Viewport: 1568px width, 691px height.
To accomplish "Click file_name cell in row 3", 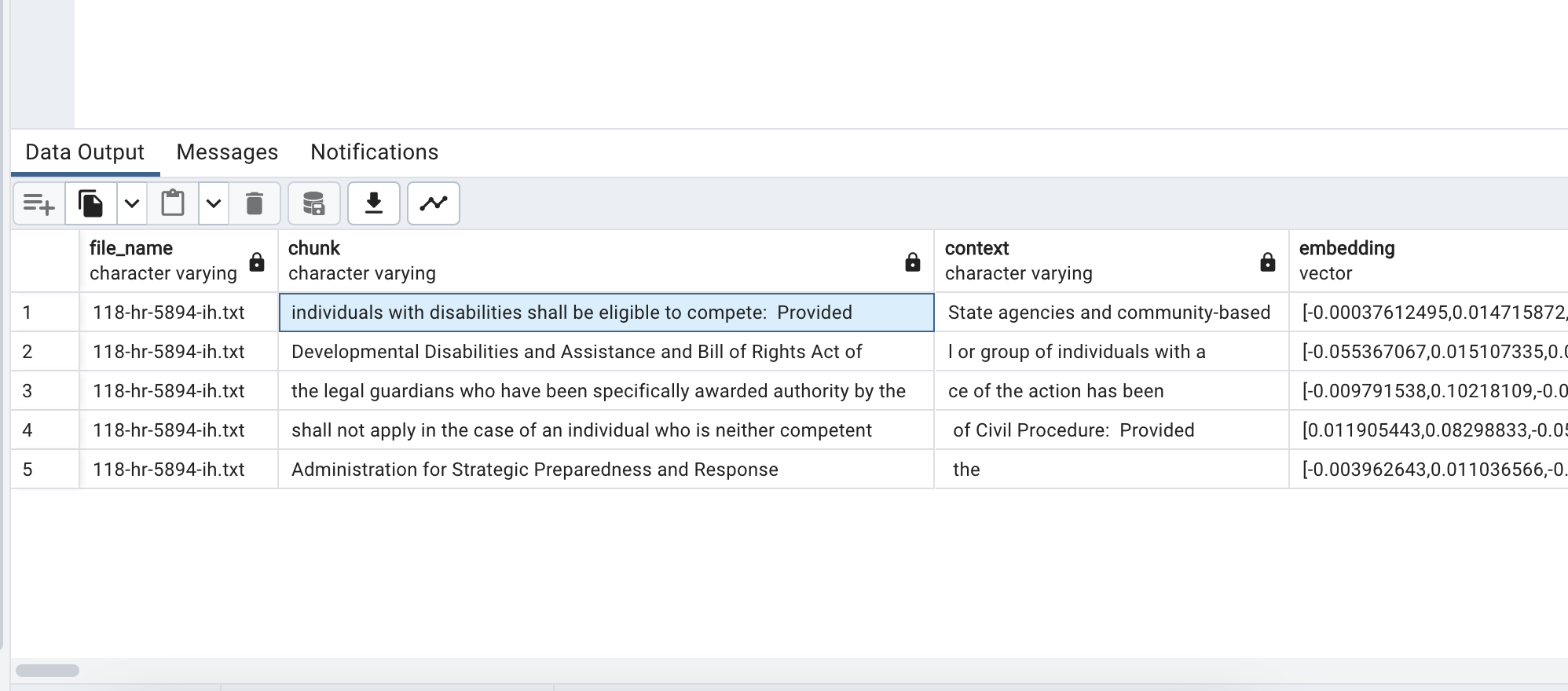I will coord(179,391).
